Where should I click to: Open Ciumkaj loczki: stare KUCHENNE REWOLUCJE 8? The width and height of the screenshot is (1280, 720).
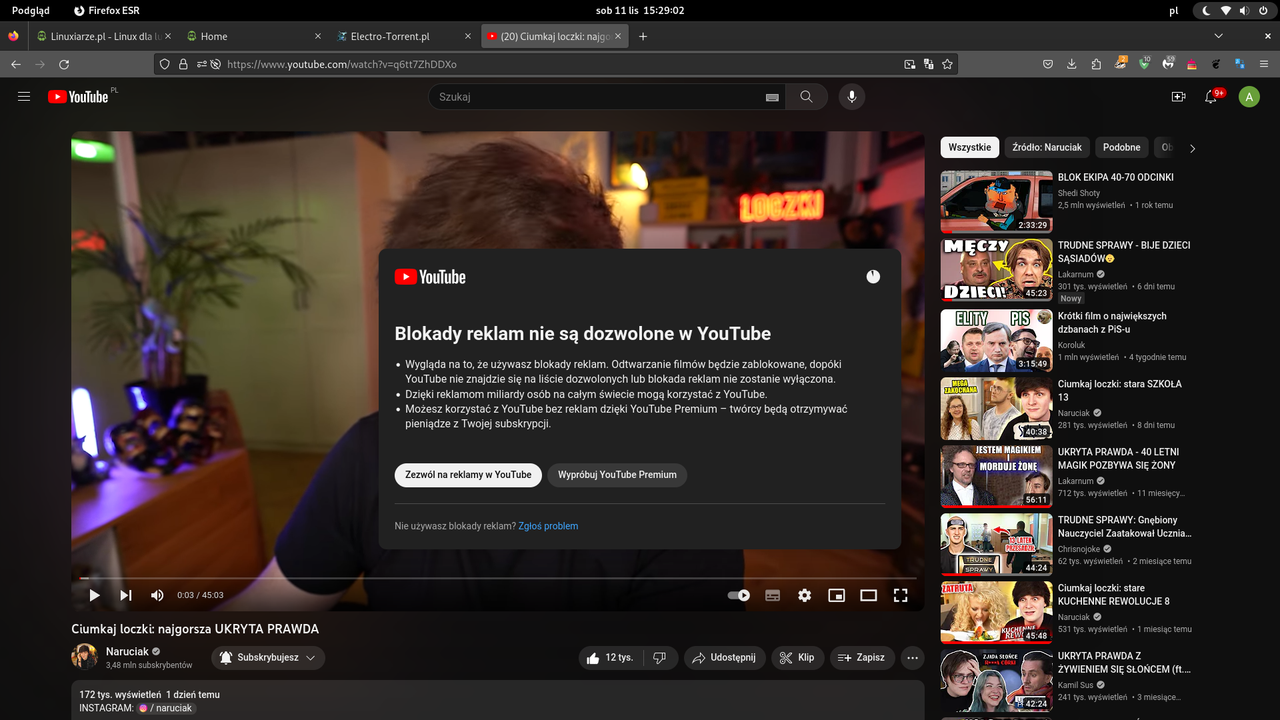(1115, 595)
